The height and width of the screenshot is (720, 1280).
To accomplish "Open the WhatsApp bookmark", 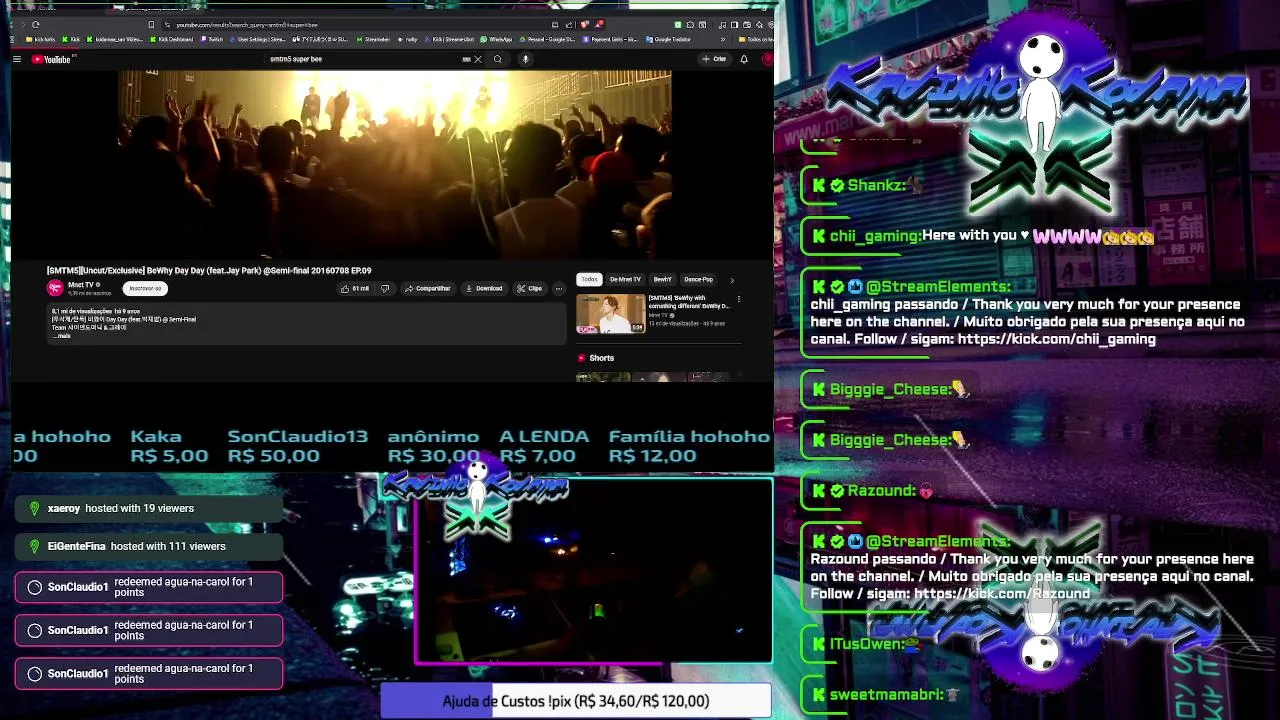I will (x=497, y=39).
